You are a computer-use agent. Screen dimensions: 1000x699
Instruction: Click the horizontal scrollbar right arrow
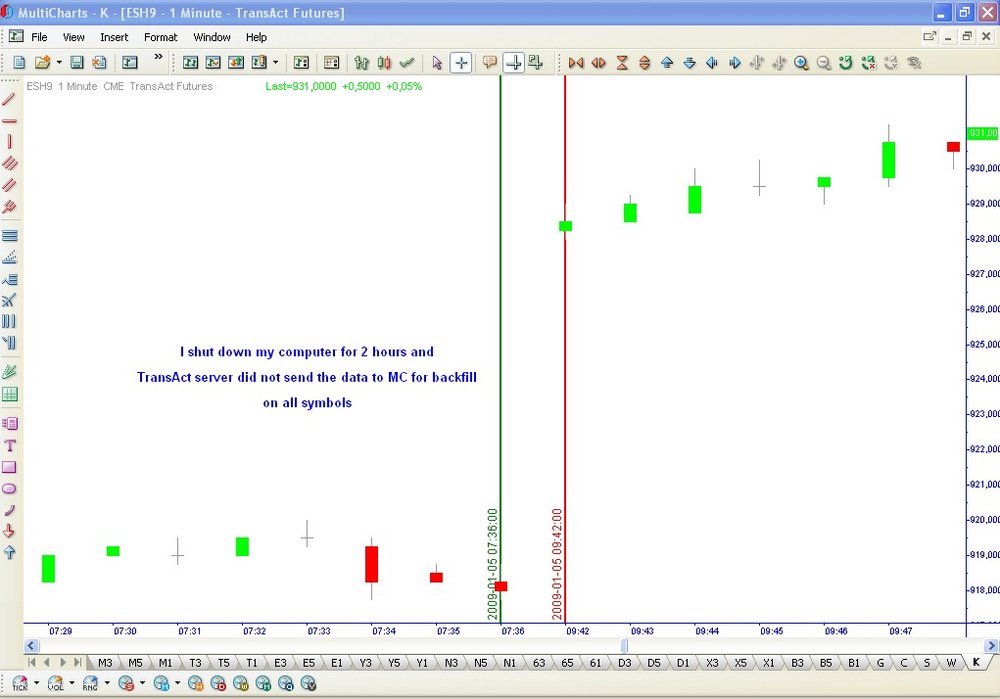point(991,645)
